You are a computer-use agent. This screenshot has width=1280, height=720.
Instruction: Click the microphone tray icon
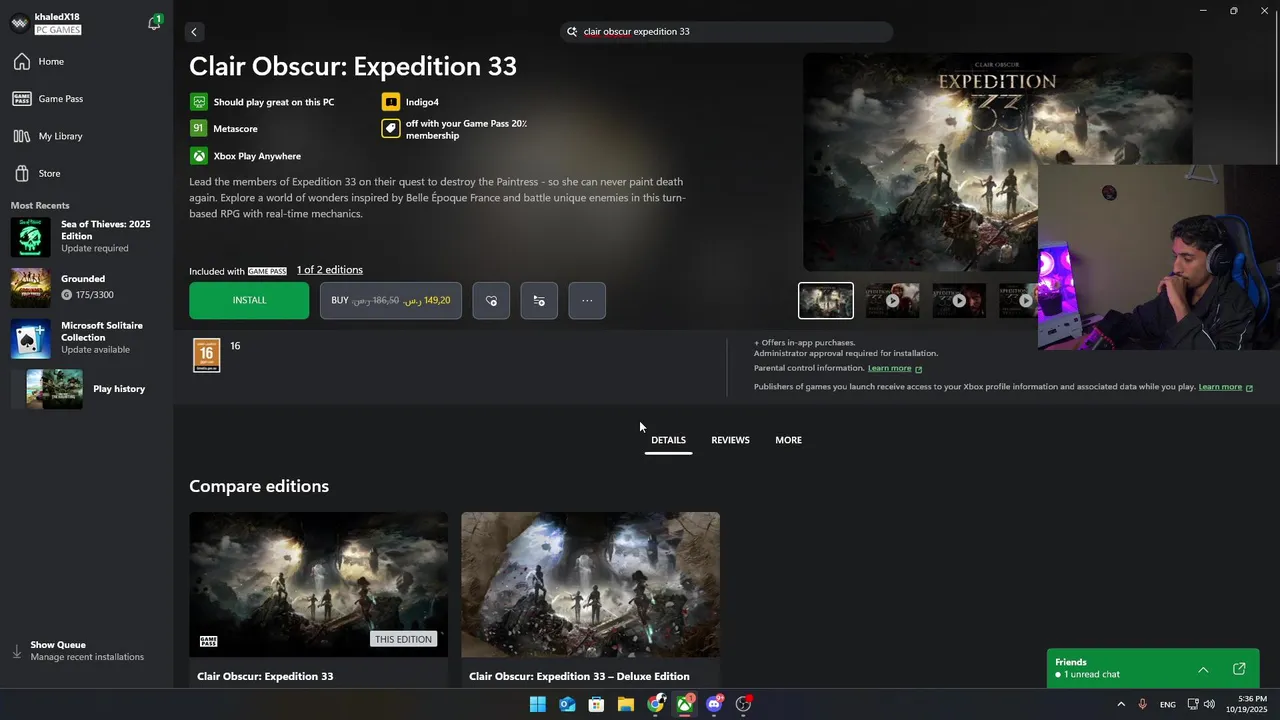[1142, 705]
